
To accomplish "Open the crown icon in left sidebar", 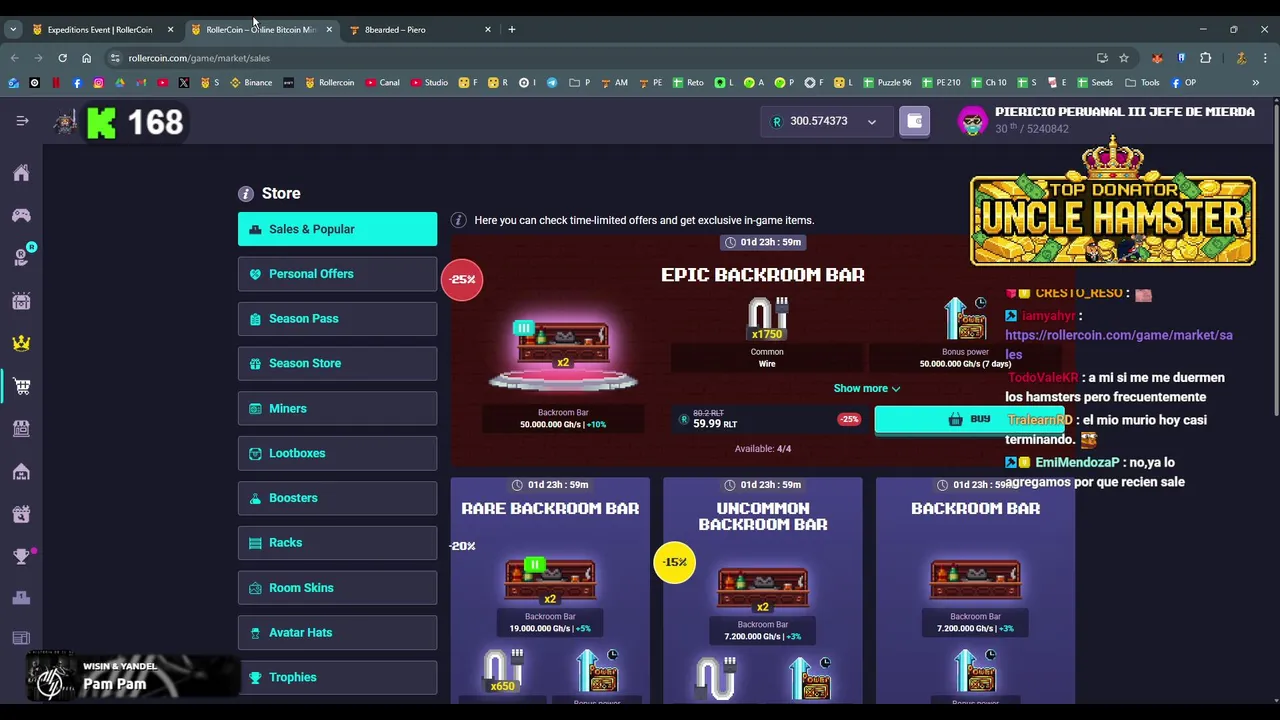I will (x=21, y=343).
